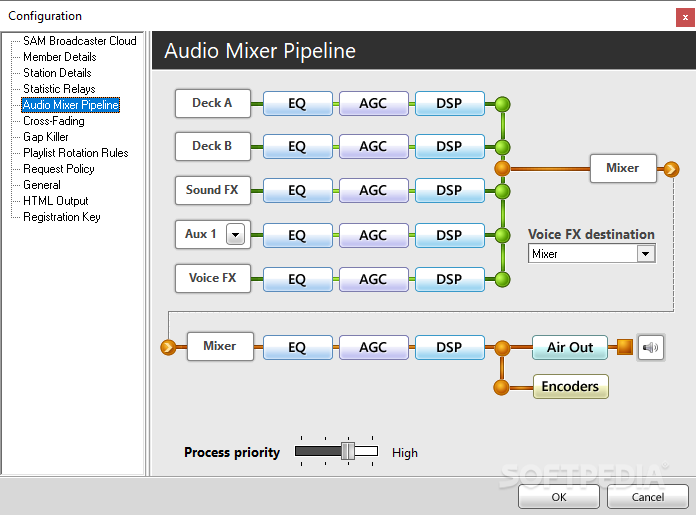Select Audio Mixer Pipeline tree item

(x=71, y=105)
